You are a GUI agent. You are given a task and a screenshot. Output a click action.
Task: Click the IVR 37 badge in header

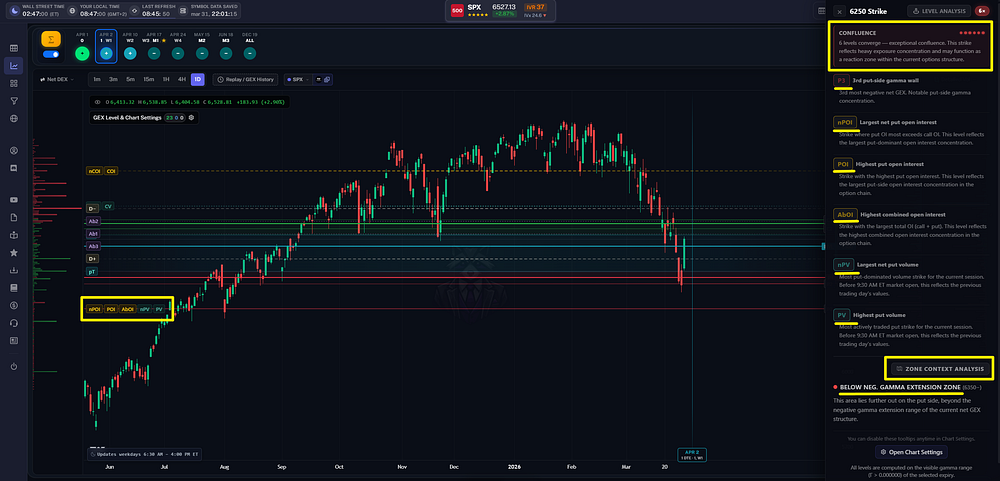[534, 7]
